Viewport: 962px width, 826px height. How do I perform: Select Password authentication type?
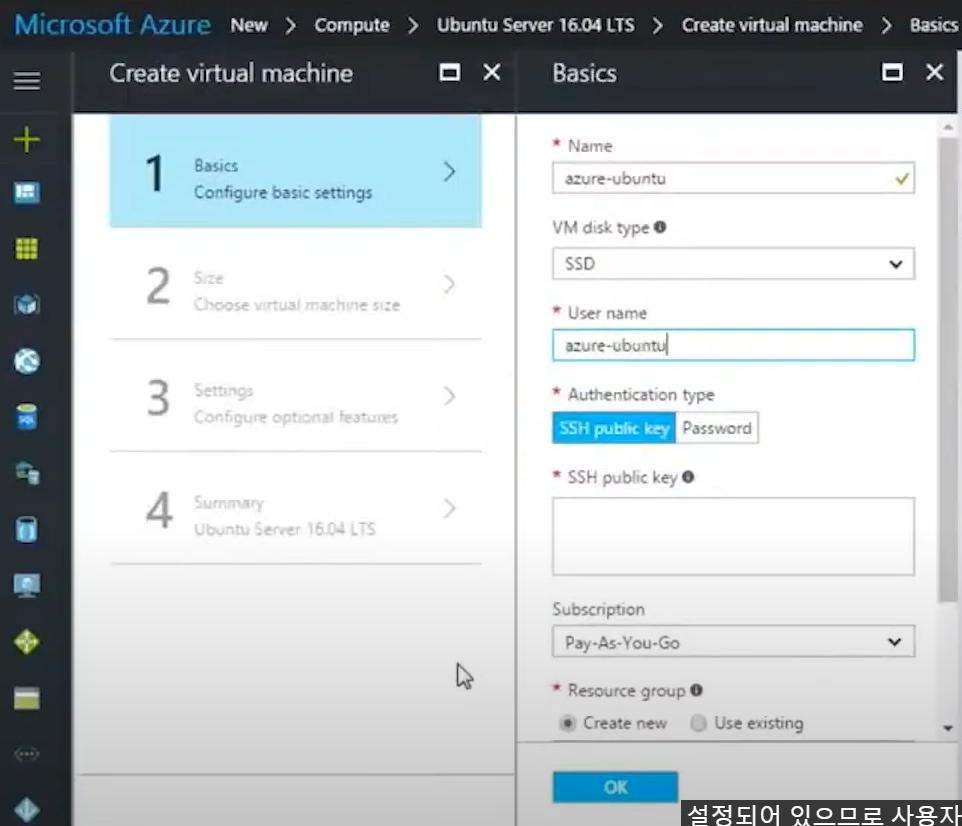[x=717, y=428]
